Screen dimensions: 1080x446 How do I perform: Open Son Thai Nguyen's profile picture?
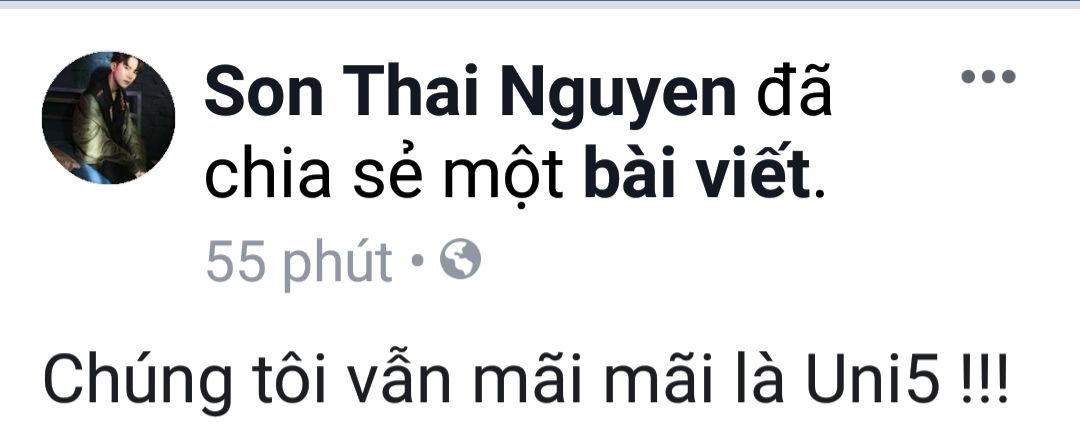108,118
